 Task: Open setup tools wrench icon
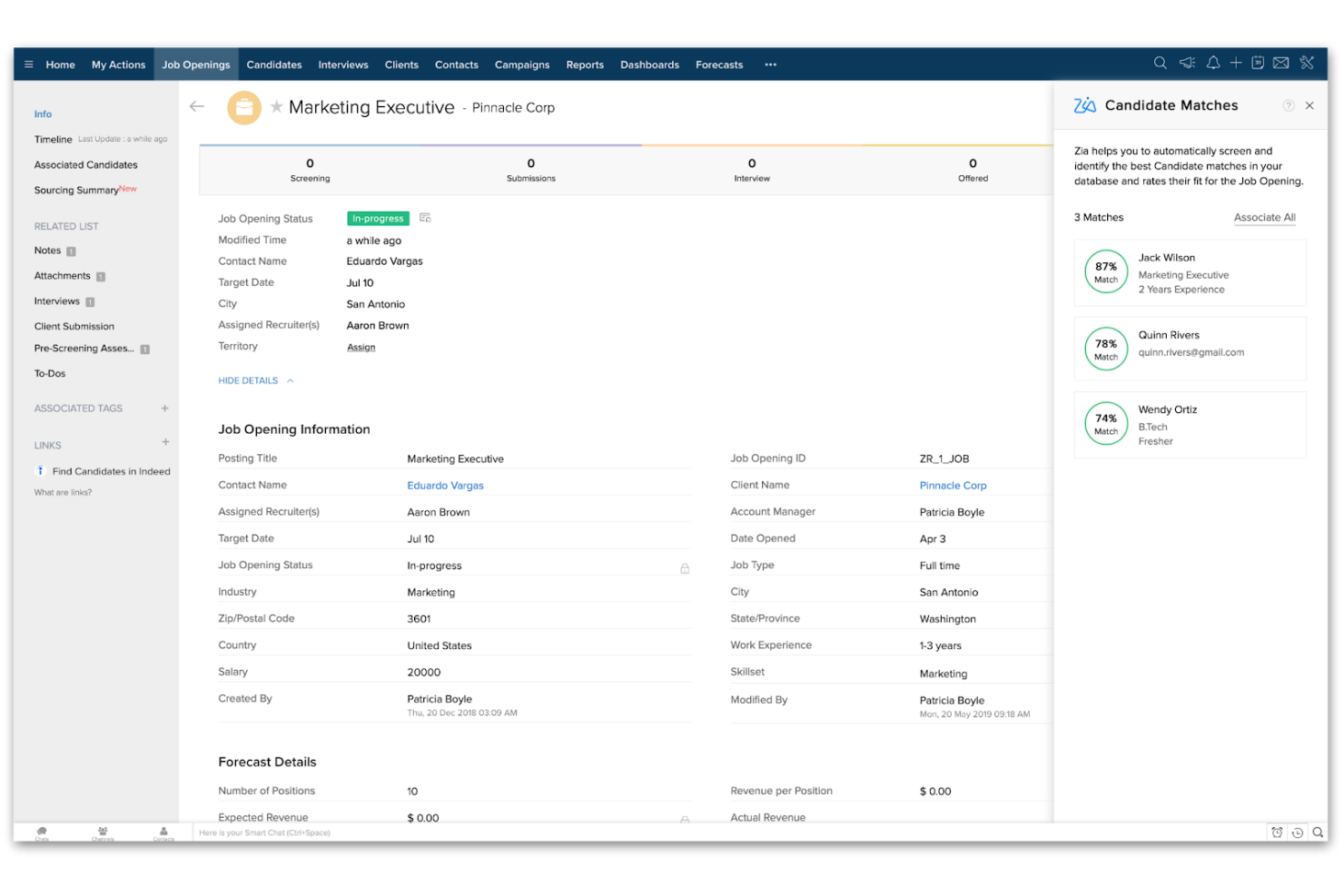(1307, 64)
